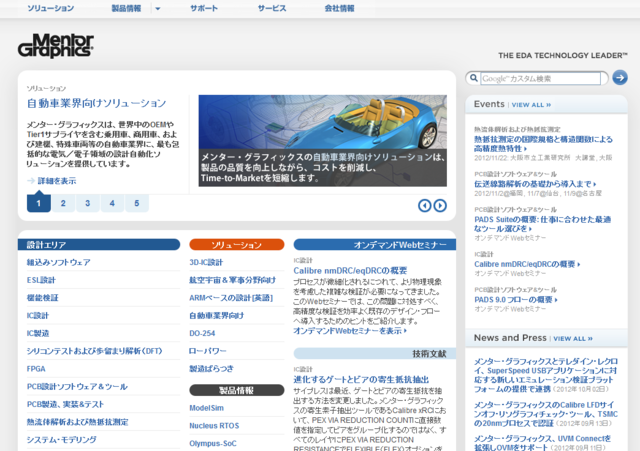Screen dimensions: 640x451
Task: Open the 製造ばらつき link
Action: [211, 369]
